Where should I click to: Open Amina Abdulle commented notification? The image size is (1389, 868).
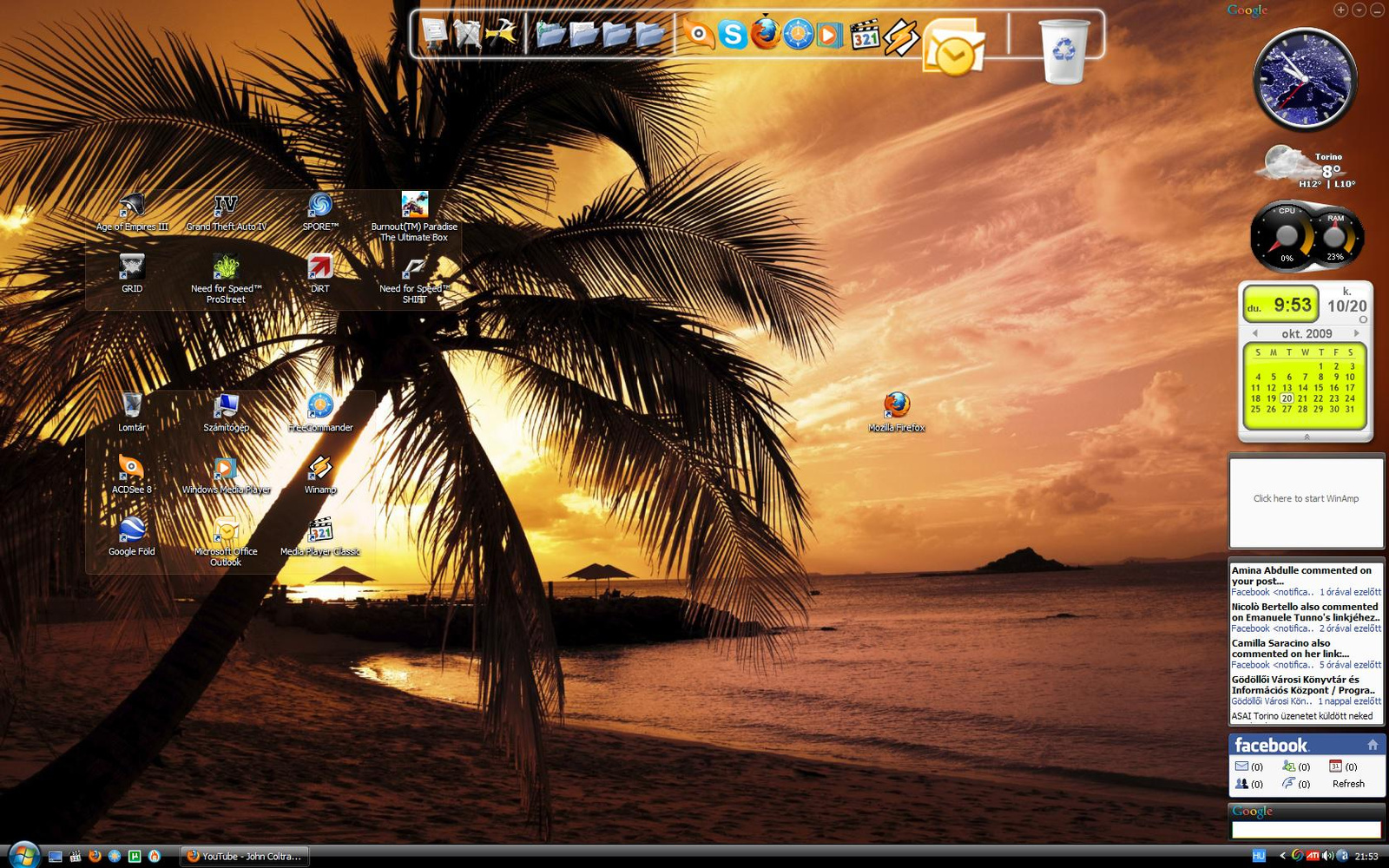1306,581
